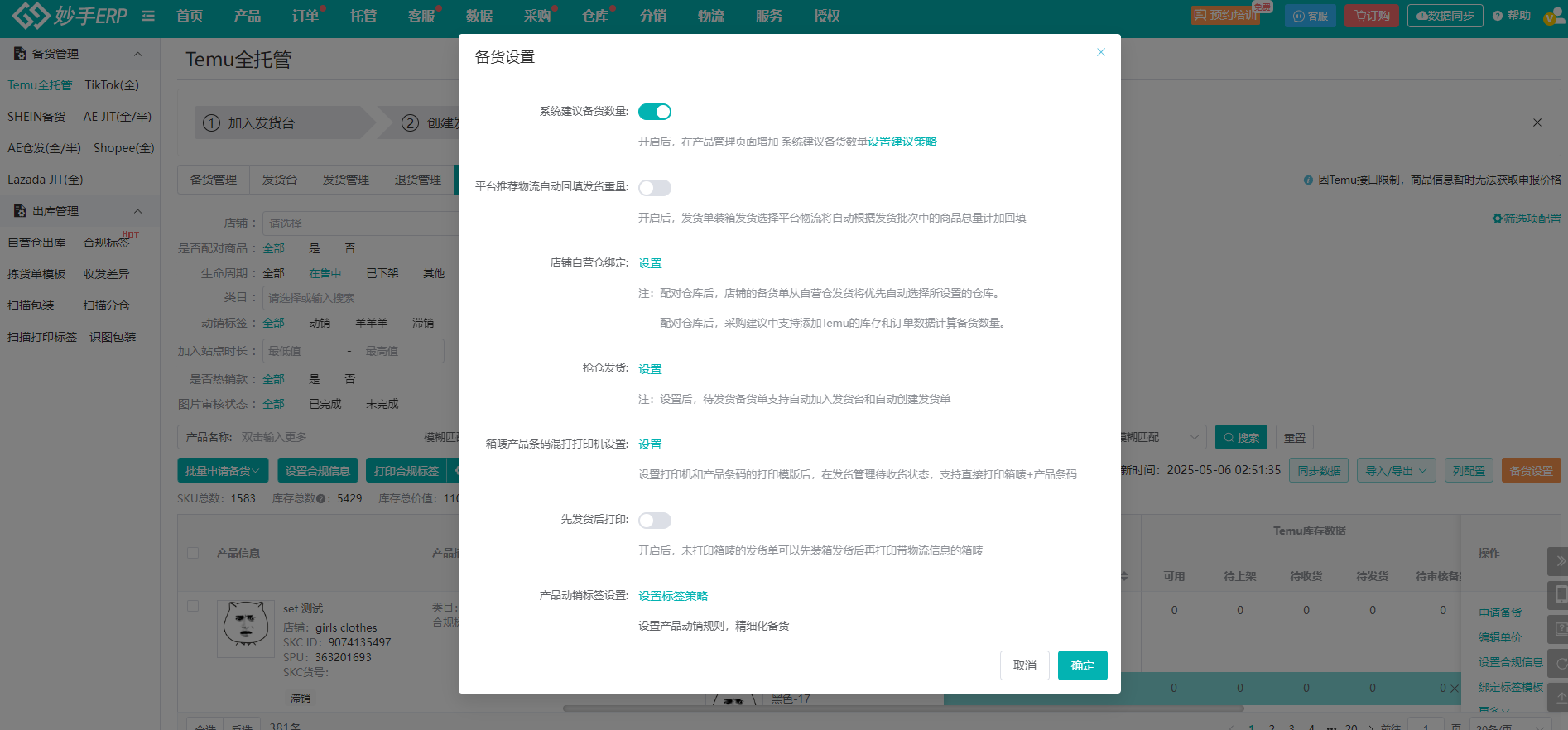This screenshot has width=1568, height=730.
Task: Open 批量申请备货 dropdown button
Action: point(223,471)
